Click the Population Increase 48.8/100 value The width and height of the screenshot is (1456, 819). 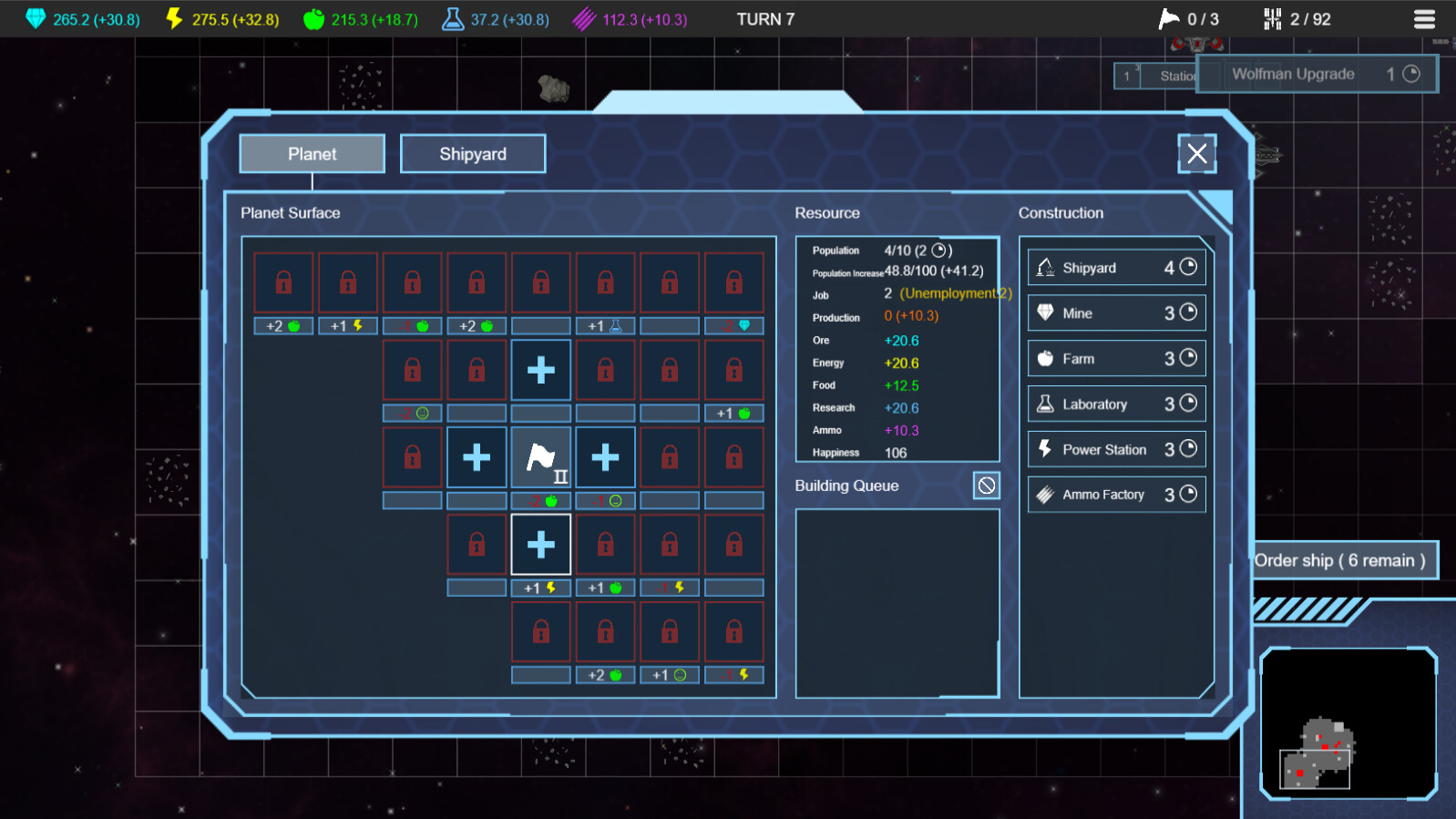click(934, 271)
